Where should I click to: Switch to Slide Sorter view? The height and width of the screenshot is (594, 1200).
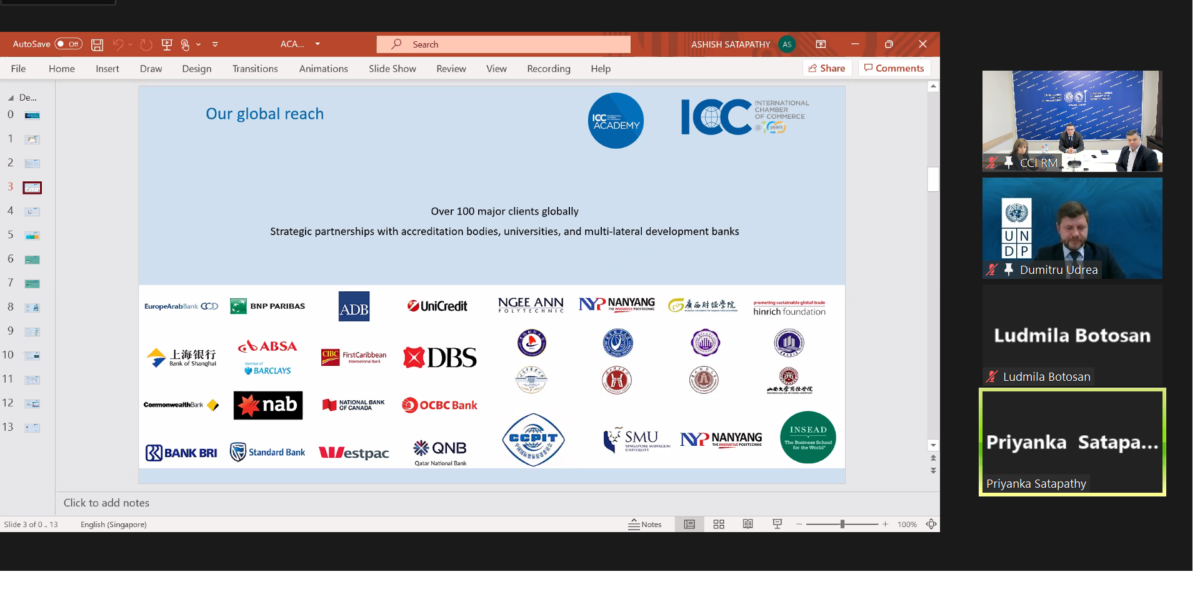pyautogui.click(x=718, y=524)
